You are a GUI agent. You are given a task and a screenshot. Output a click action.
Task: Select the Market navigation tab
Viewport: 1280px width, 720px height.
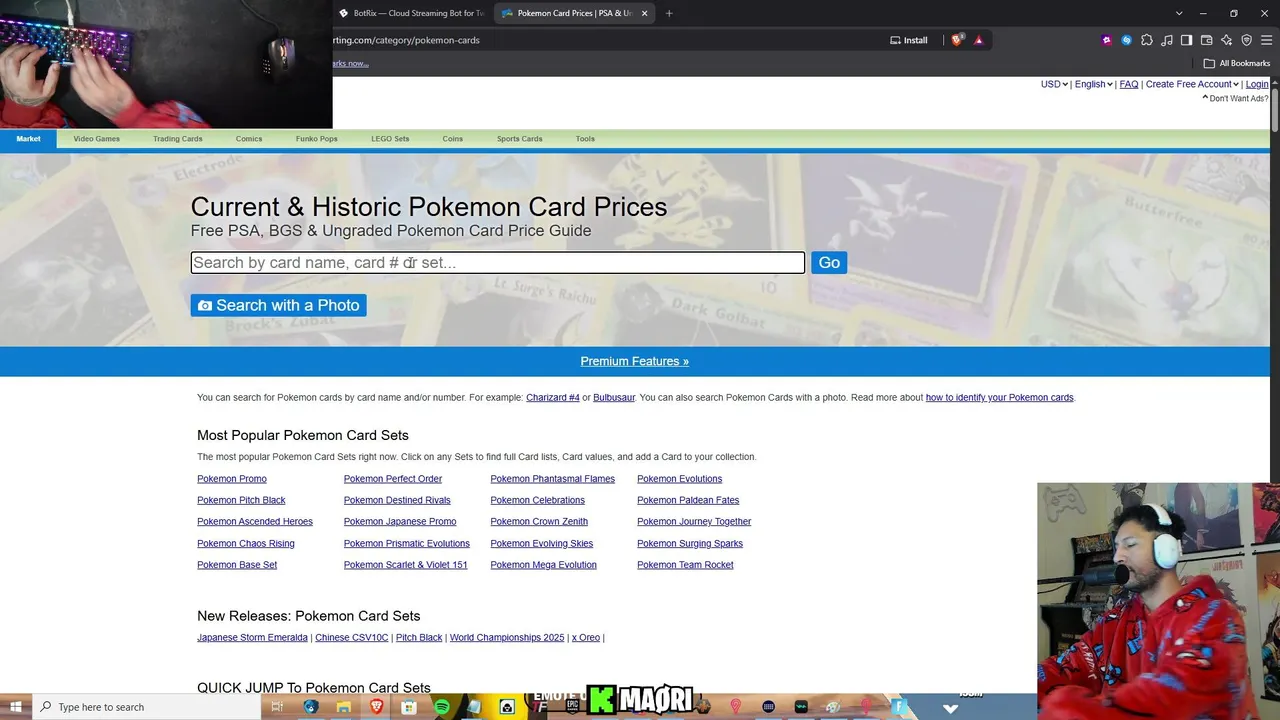(28, 139)
